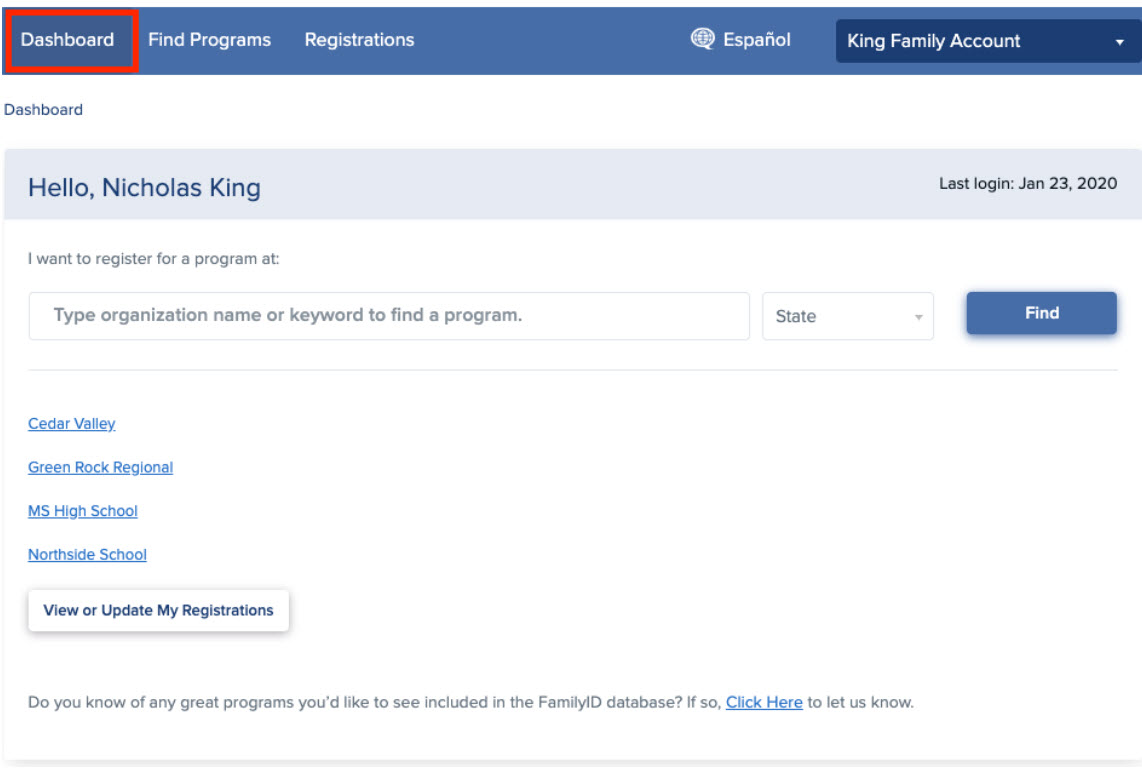Select the King Family Account name
The width and height of the screenshot is (1142, 772).
click(x=934, y=42)
